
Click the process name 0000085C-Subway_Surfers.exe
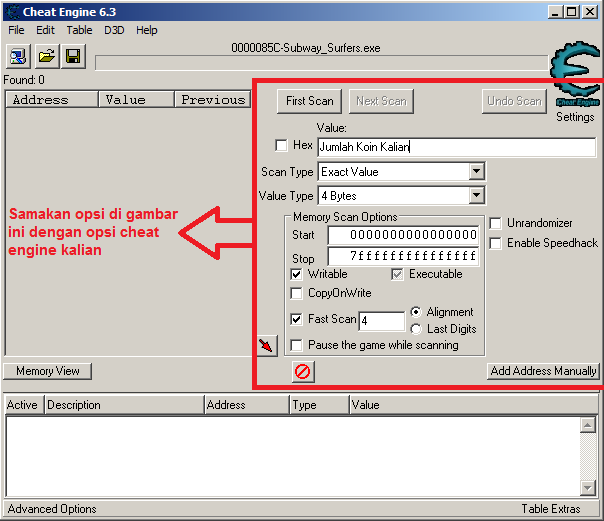pyautogui.click(x=305, y=48)
